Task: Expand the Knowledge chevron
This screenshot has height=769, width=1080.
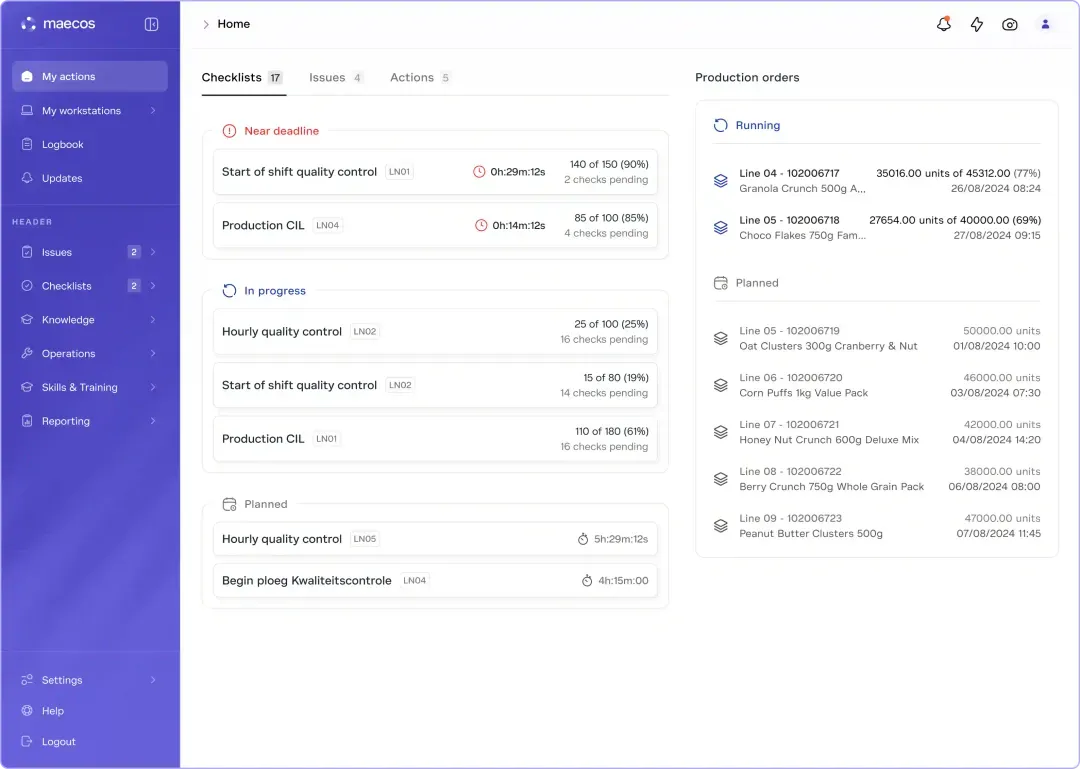Action: (x=153, y=320)
